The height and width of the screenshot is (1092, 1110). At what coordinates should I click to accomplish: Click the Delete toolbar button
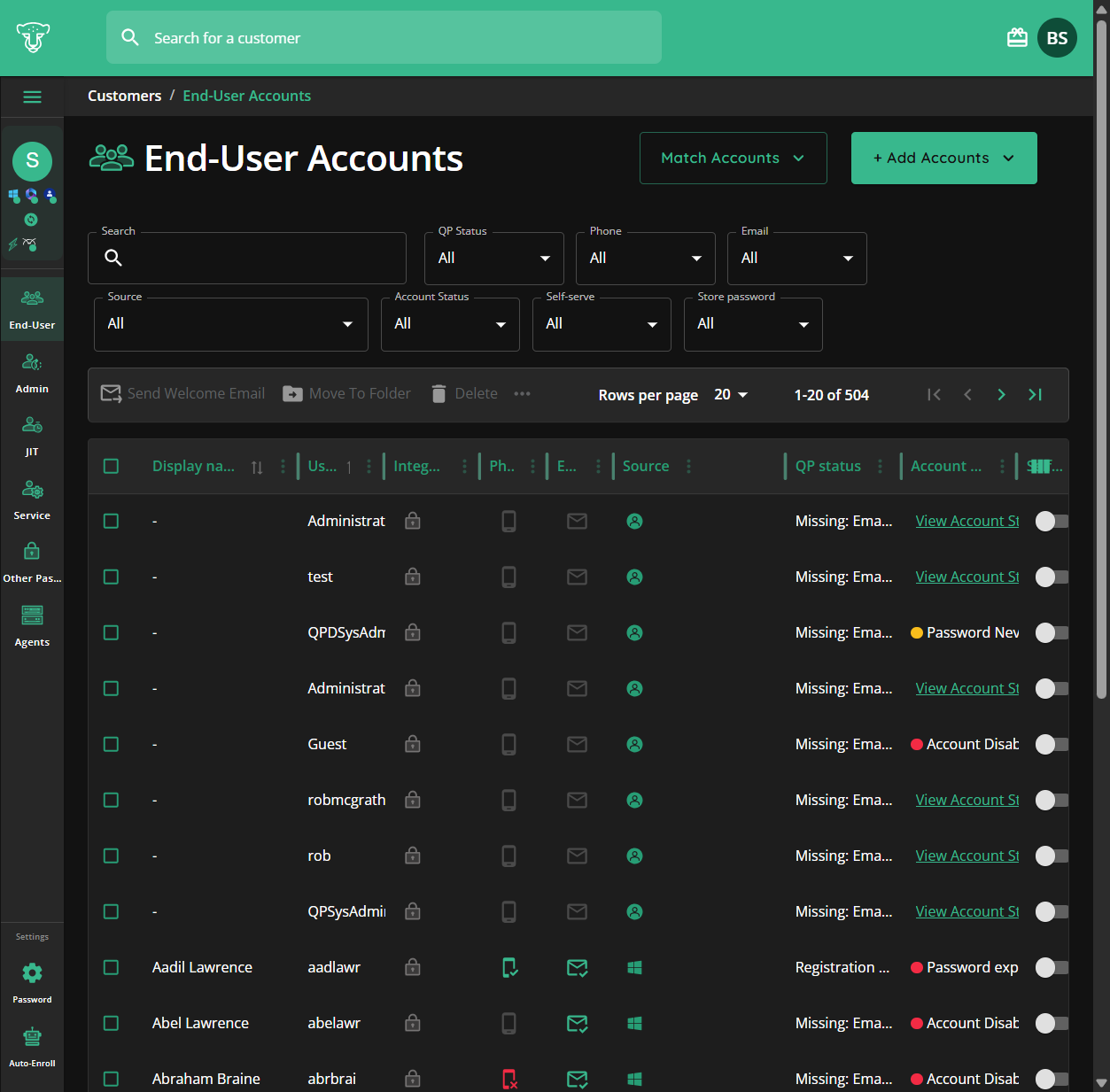(x=464, y=393)
